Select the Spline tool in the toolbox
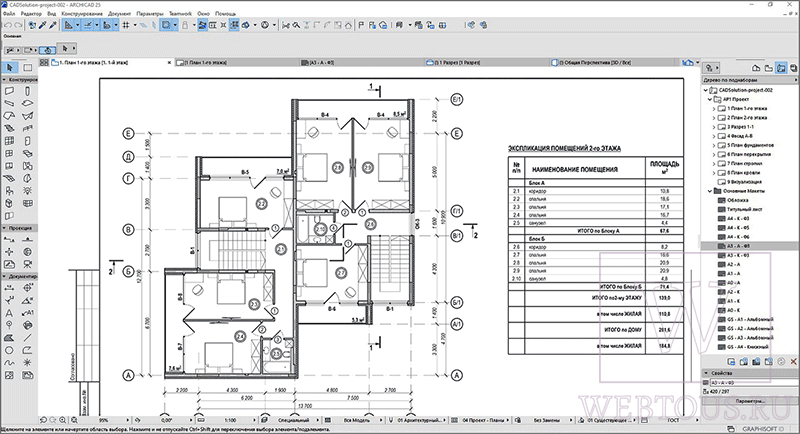The width and height of the screenshot is (800, 434). pos(9,363)
